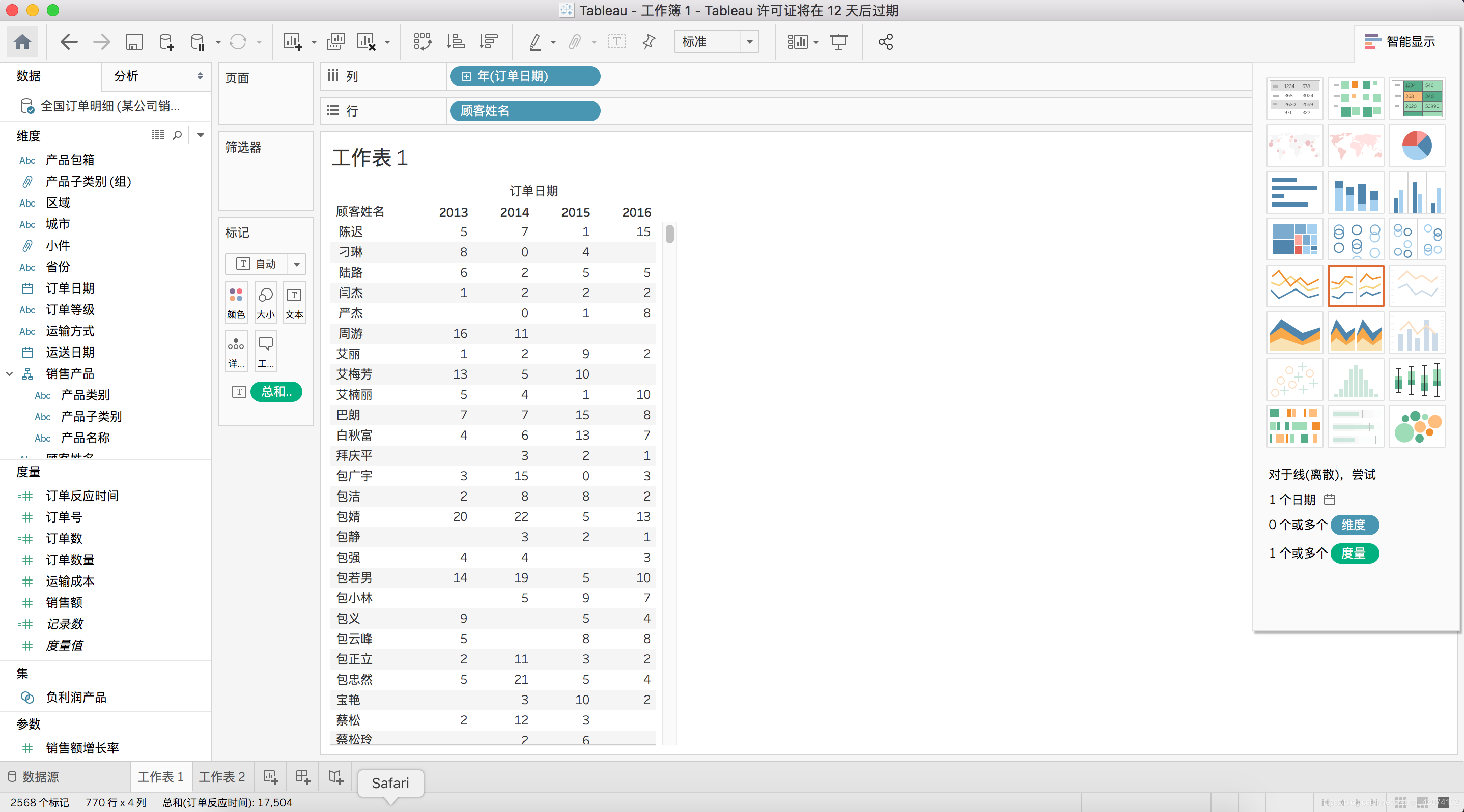Open the Tooltip marks card
1464x812 pixels.
[x=265, y=351]
